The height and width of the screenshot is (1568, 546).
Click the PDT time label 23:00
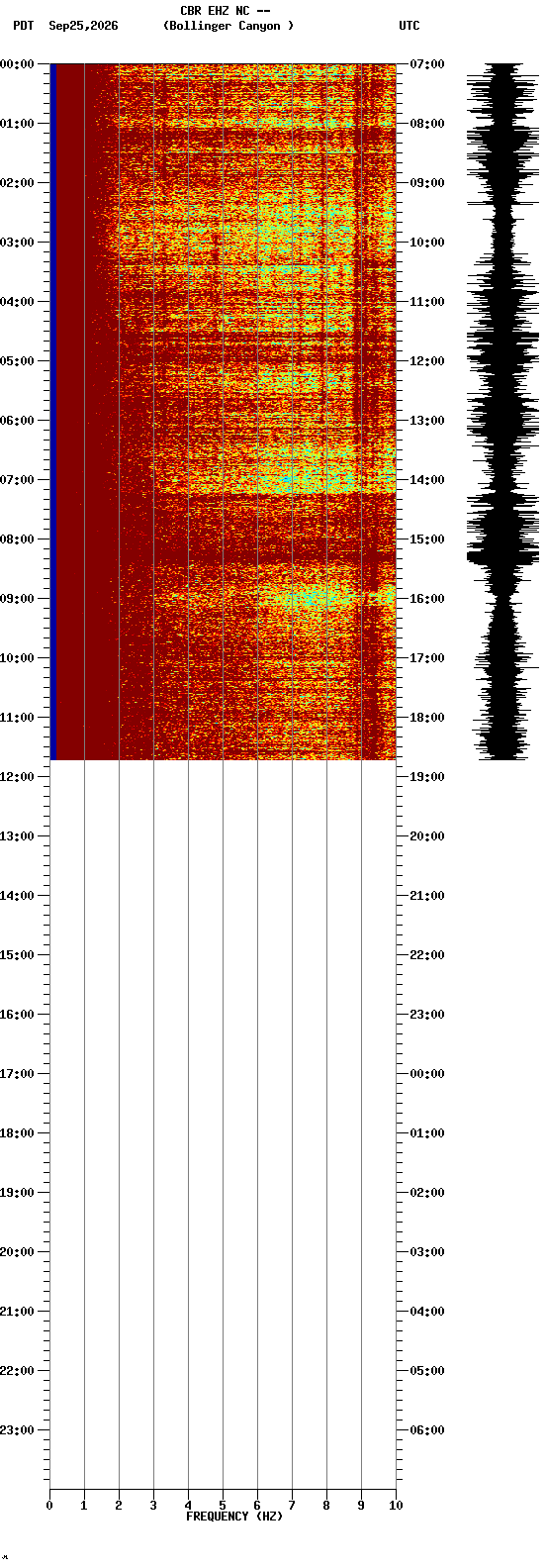(x=17, y=1430)
